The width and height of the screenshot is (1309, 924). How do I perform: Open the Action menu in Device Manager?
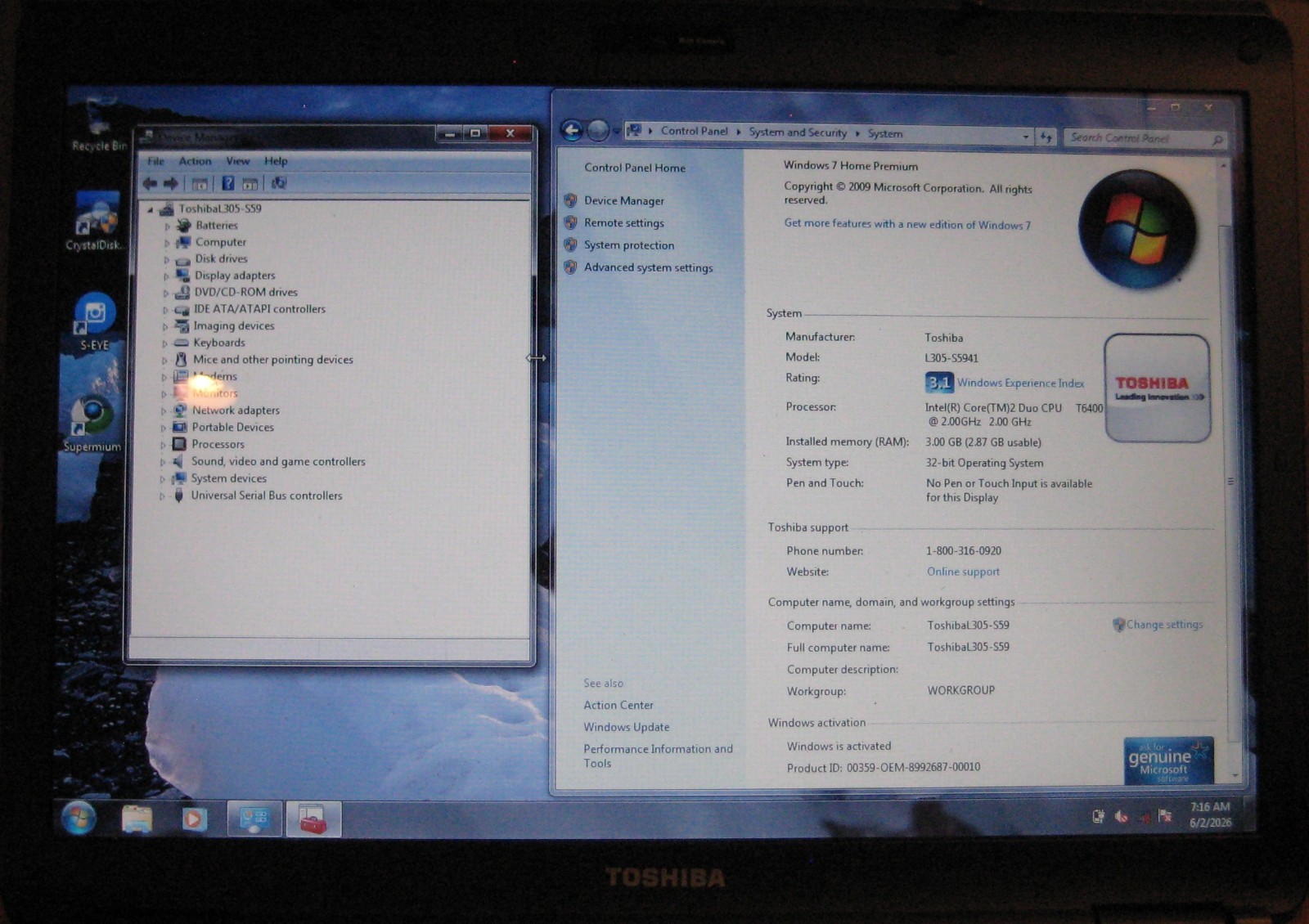point(195,161)
